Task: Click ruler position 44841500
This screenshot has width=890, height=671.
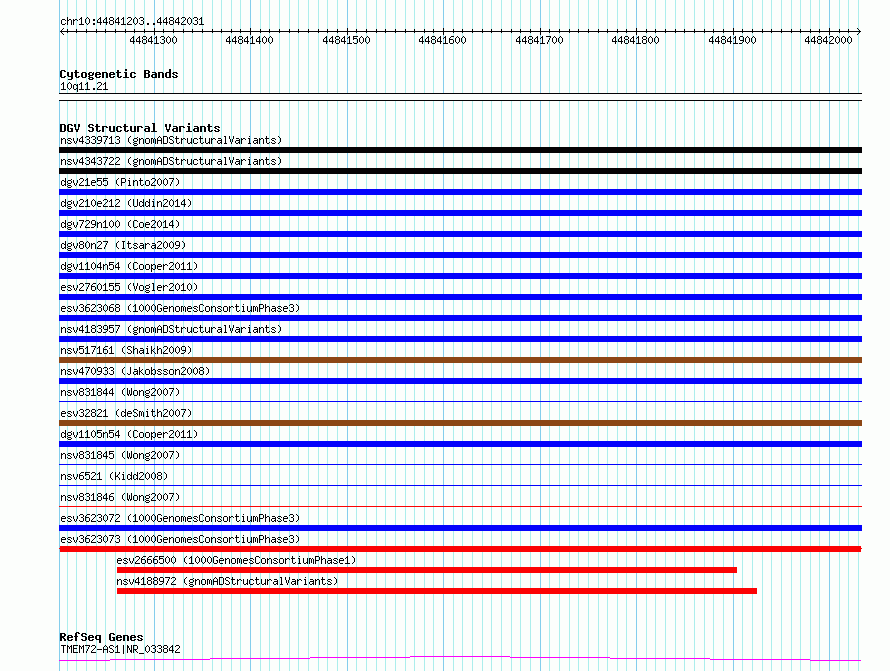Action: coord(346,40)
